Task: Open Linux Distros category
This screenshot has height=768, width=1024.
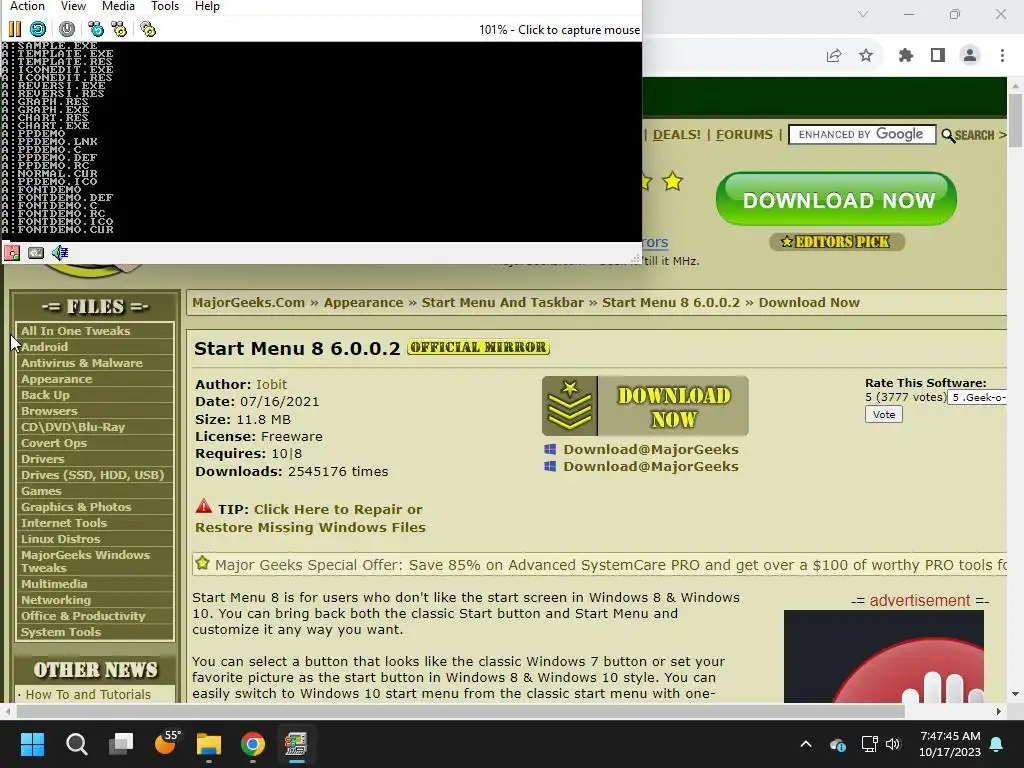Action: [x=61, y=539]
